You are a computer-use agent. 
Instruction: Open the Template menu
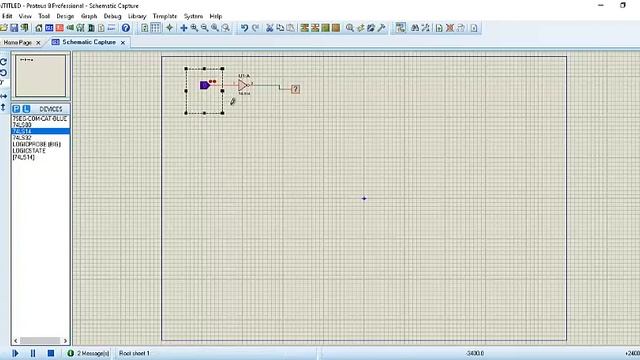[165, 16]
